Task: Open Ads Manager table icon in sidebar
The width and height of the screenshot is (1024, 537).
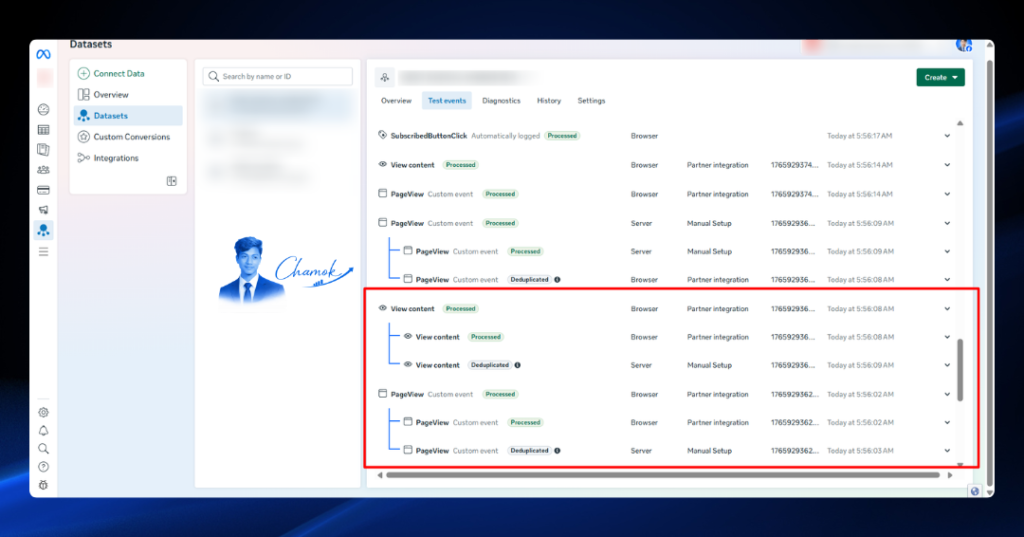Action: (43, 129)
